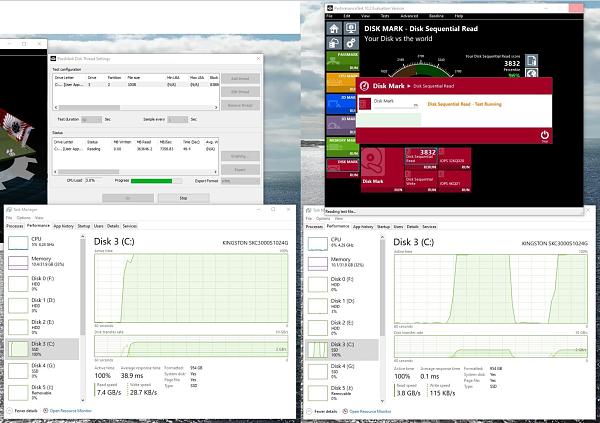Click Edit thread button

point(240,92)
